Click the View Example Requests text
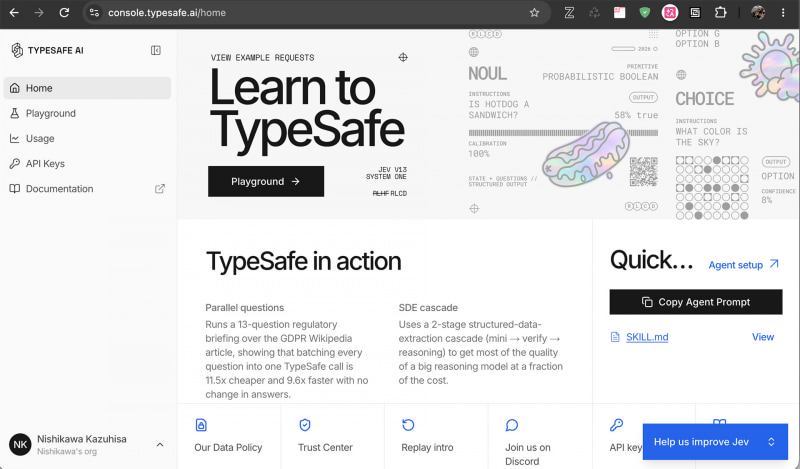Image resolution: width=800 pixels, height=469 pixels. tap(262, 58)
